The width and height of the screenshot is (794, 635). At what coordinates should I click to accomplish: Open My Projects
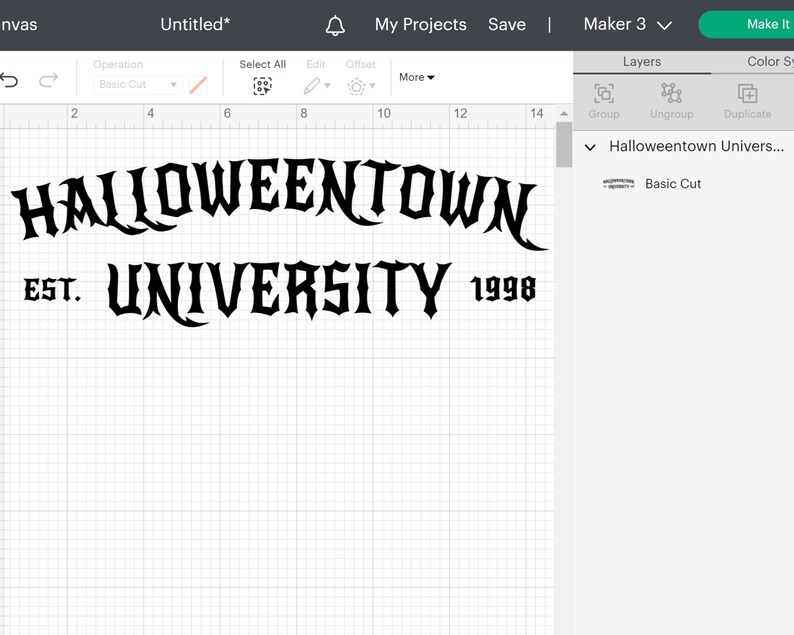[x=420, y=24]
